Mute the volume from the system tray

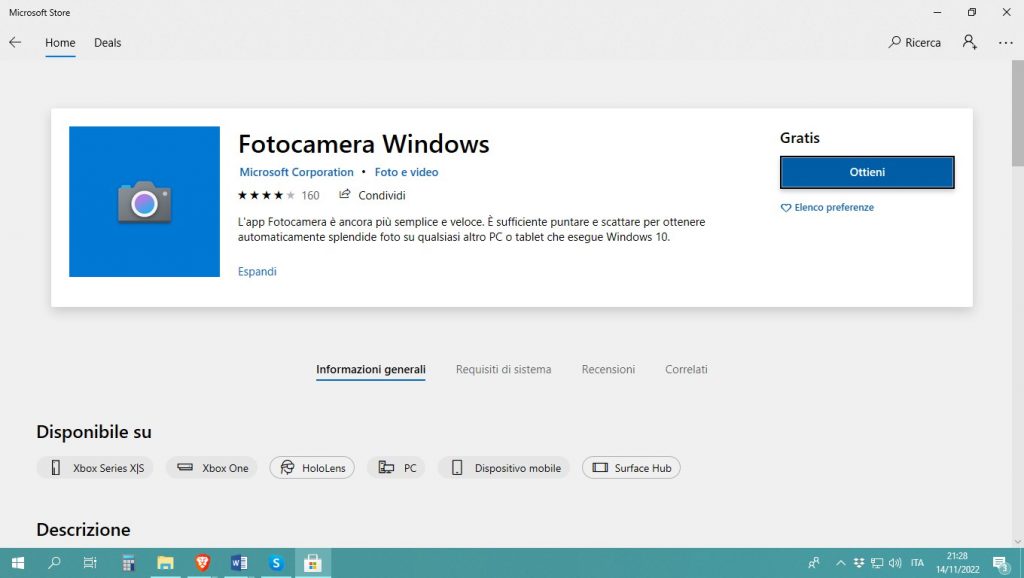896,564
